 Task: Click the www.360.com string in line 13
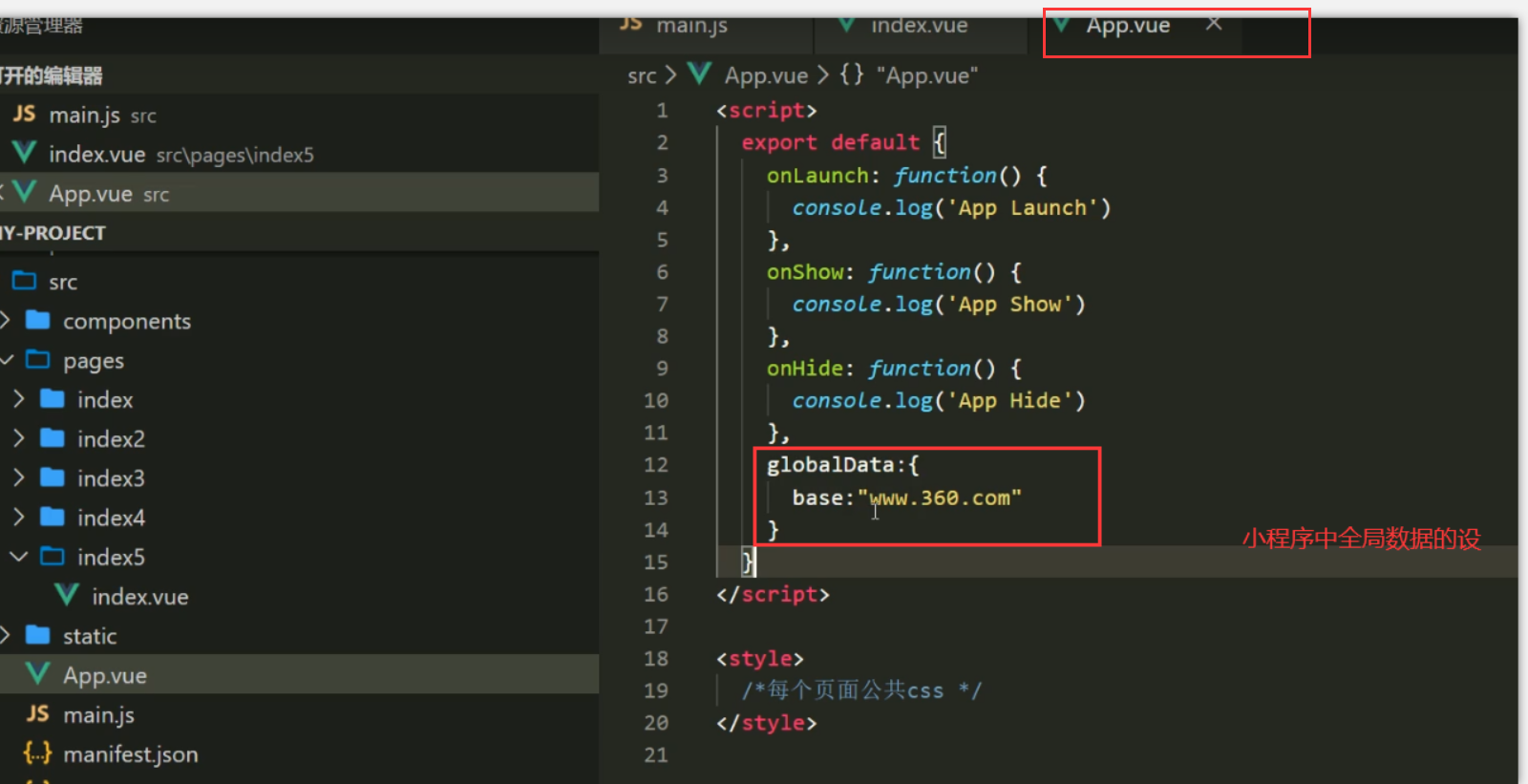tap(940, 498)
